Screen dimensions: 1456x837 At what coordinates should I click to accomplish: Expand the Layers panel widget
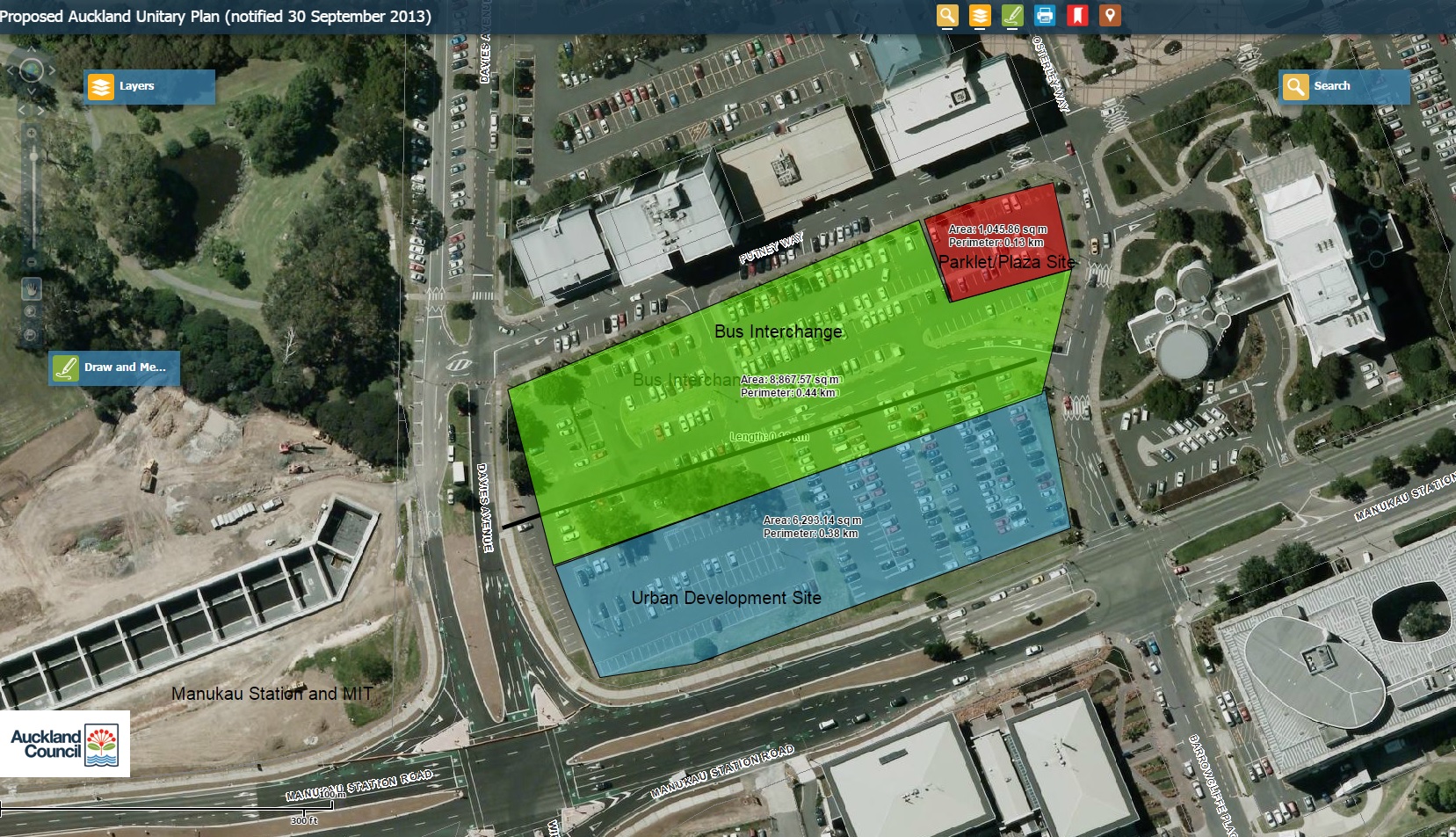pos(149,86)
